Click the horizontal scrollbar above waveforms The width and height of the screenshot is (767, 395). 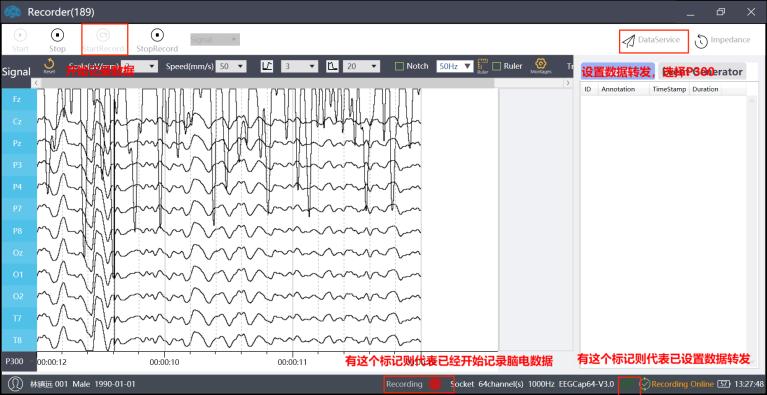point(268,83)
